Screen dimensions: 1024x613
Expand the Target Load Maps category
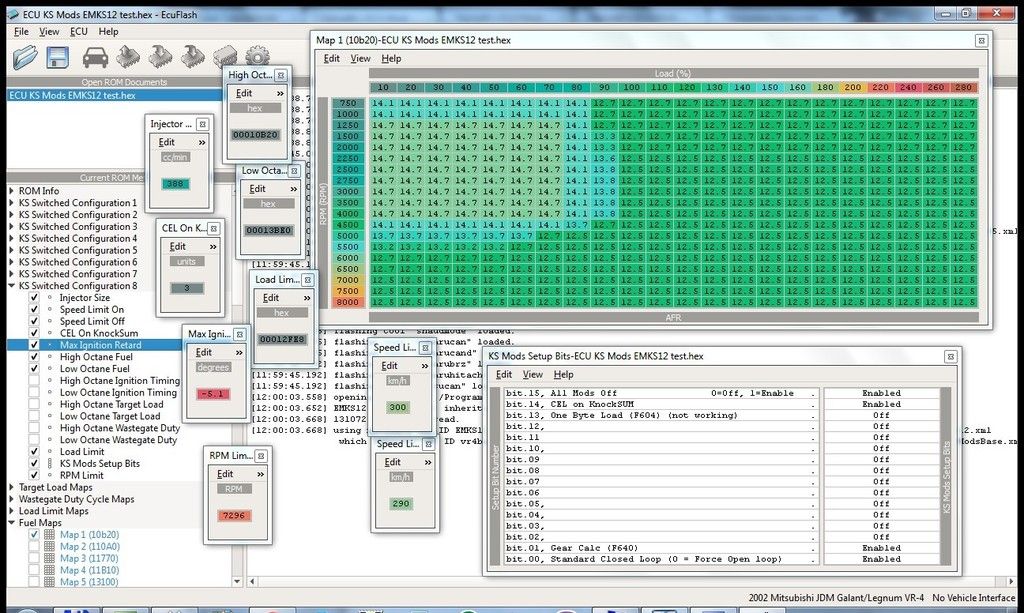pyautogui.click(x=12, y=488)
